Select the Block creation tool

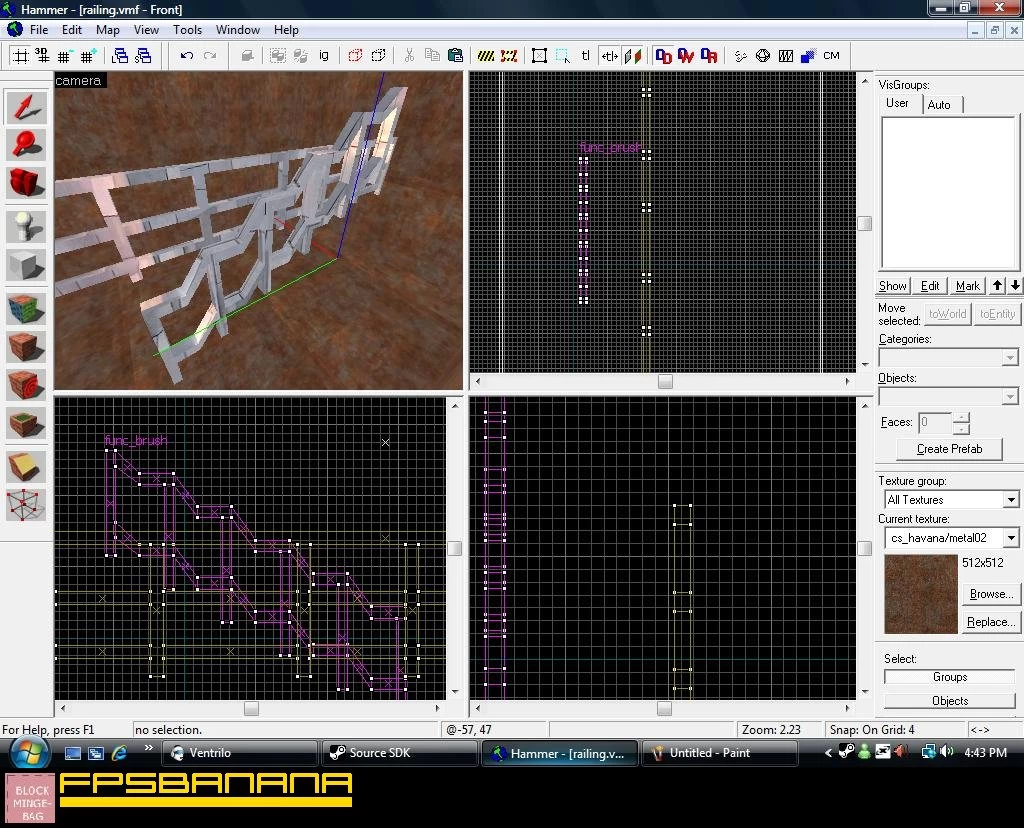pyautogui.click(x=25, y=264)
